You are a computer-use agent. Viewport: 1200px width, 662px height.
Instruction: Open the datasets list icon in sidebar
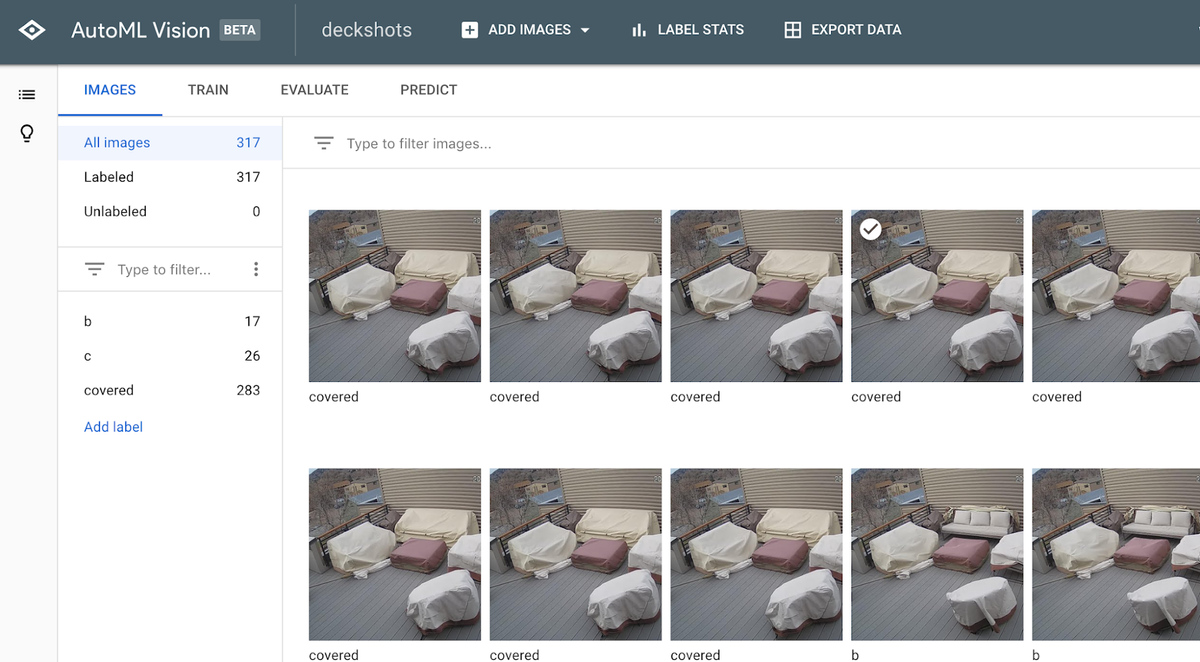point(27,95)
